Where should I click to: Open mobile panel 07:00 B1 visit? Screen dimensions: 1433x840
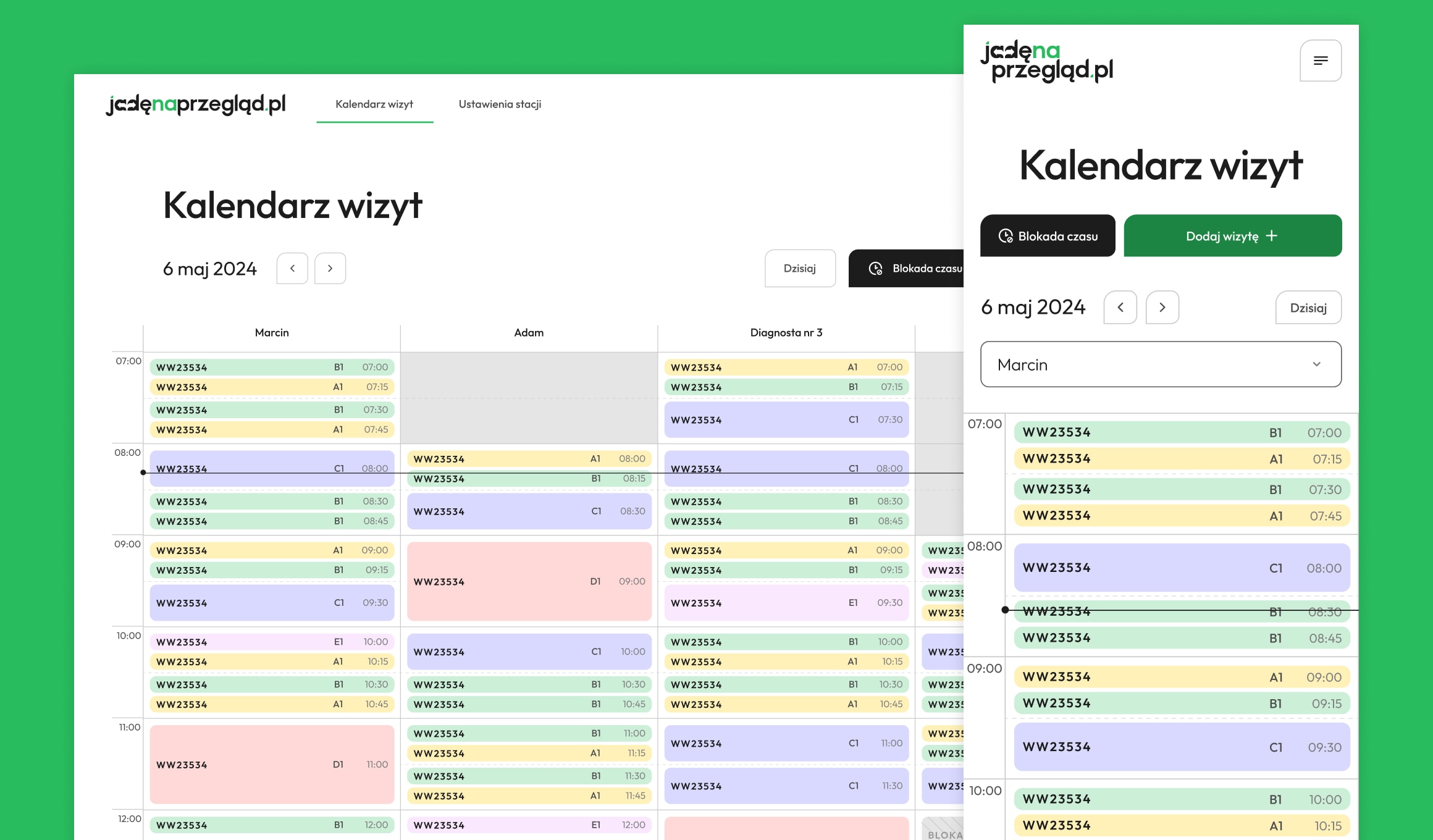[1182, 432]
